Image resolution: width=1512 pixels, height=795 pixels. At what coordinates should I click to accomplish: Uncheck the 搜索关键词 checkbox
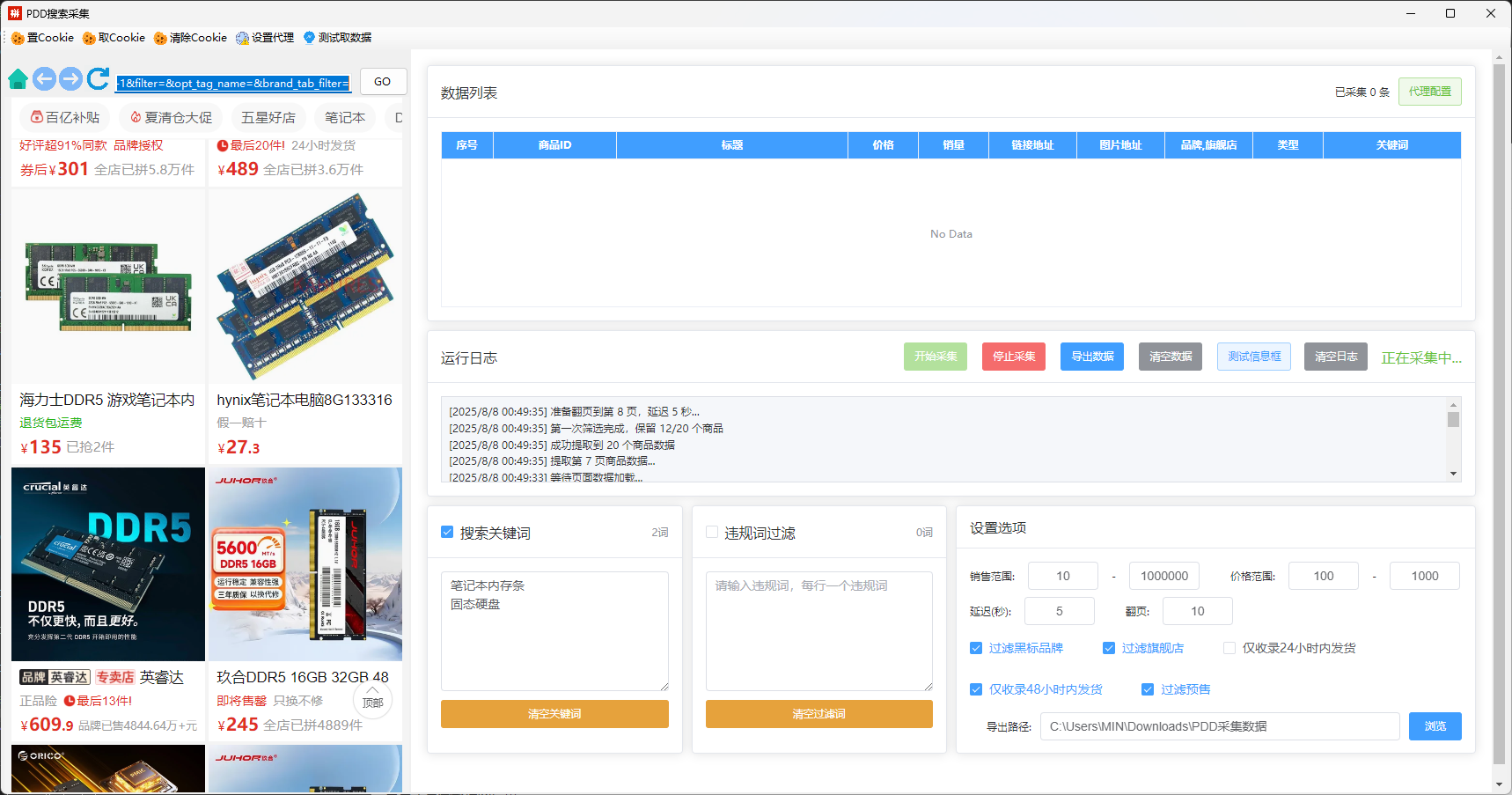tap(447, 533)
